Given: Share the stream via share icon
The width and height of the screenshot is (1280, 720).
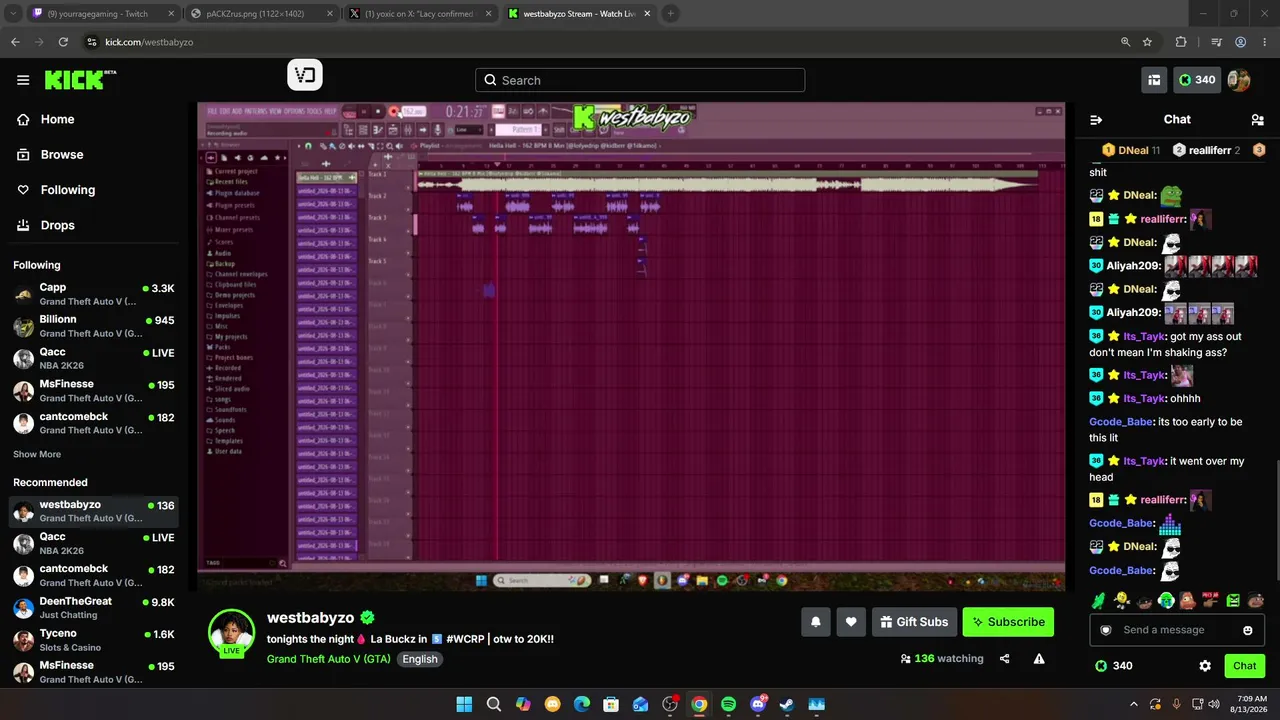Looking at the screenshot, I should (1005, 659).
